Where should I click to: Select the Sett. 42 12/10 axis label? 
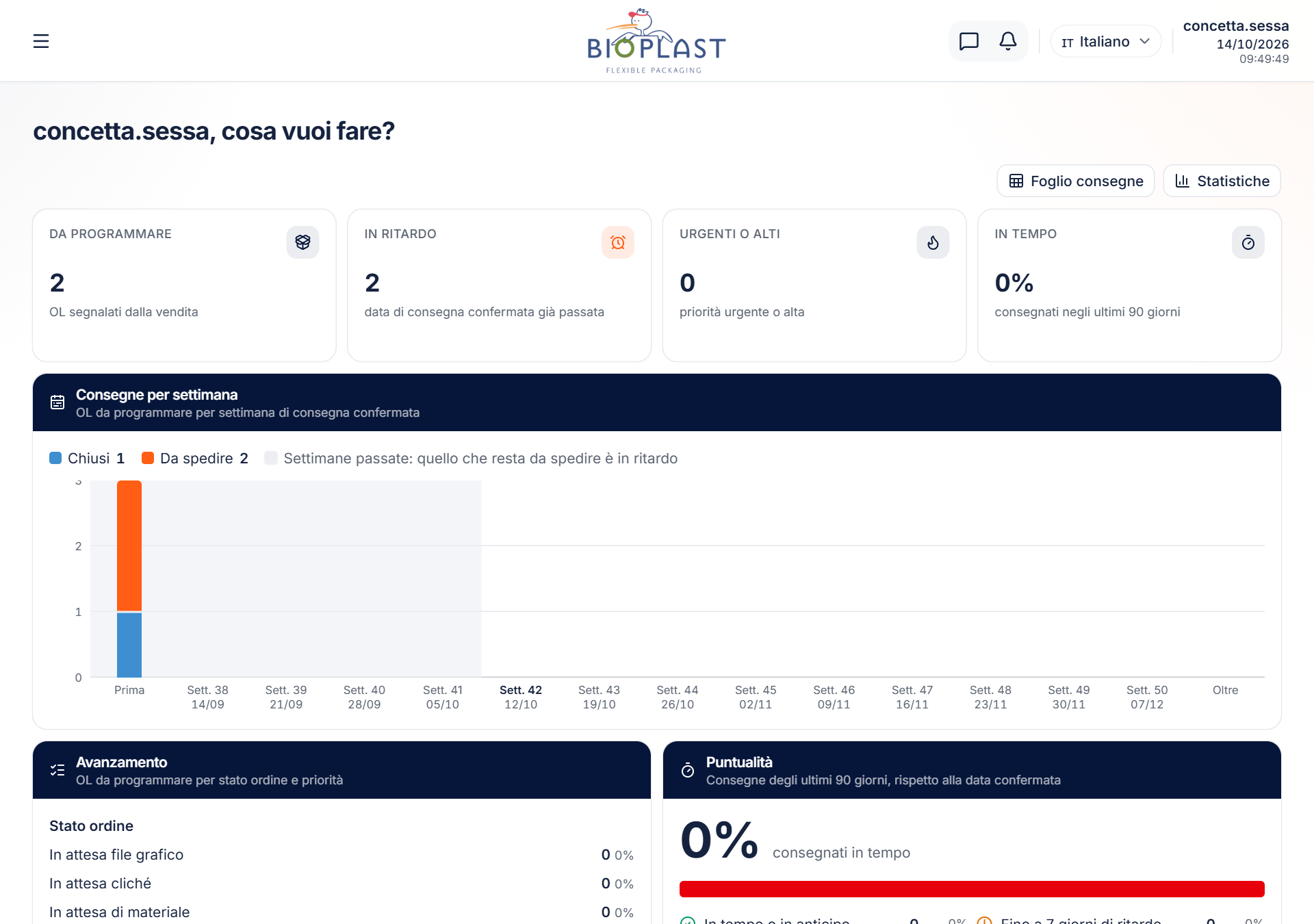pyautogui.click(x=521, y=697)
